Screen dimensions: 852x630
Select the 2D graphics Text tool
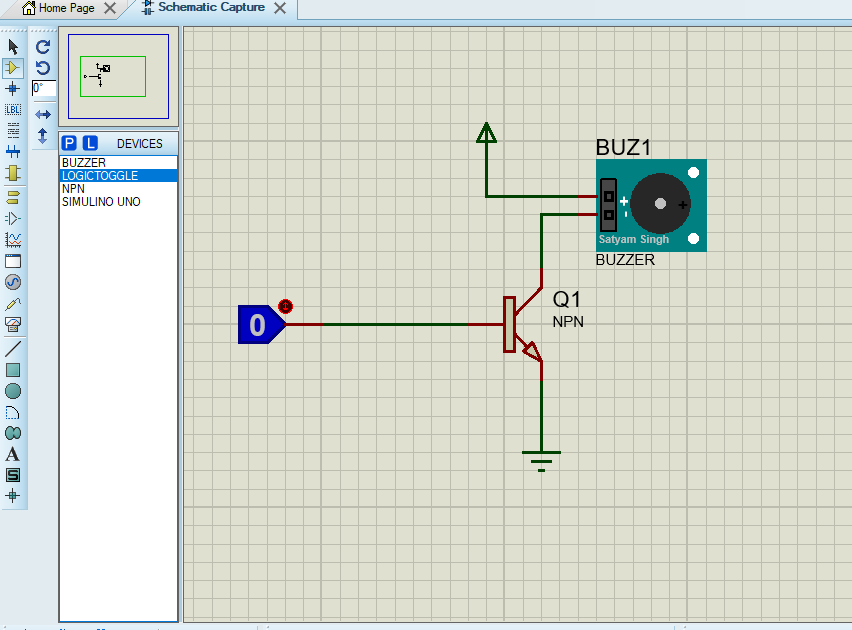tap(13, 453)
